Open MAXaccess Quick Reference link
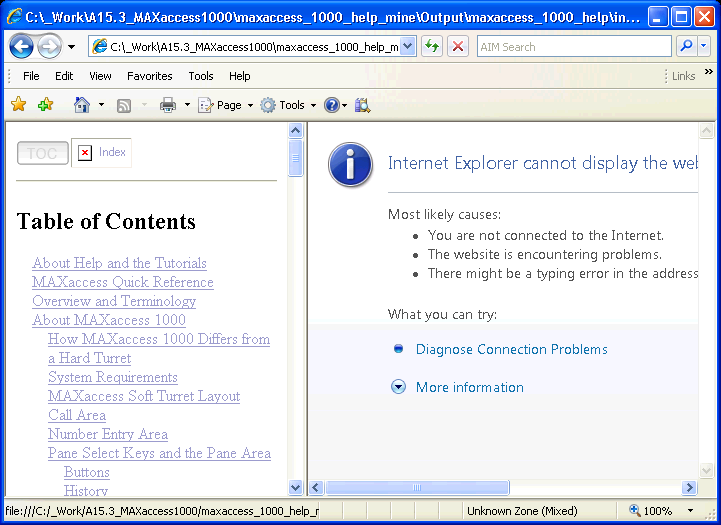The height and width of the screenshot is (525, 721). (x=123, y=282)
